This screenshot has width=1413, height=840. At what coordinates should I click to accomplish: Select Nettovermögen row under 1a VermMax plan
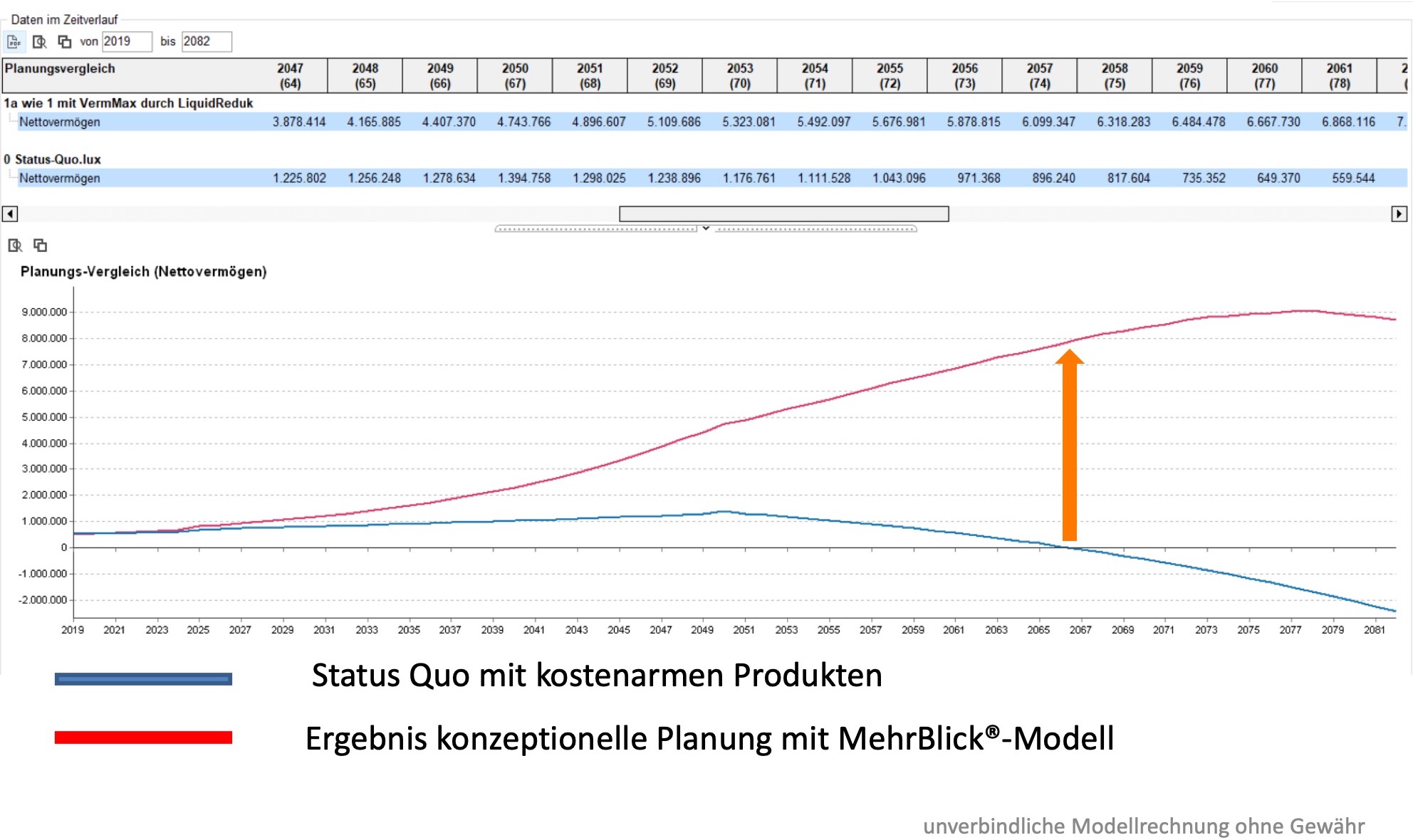tap(60, 122)
